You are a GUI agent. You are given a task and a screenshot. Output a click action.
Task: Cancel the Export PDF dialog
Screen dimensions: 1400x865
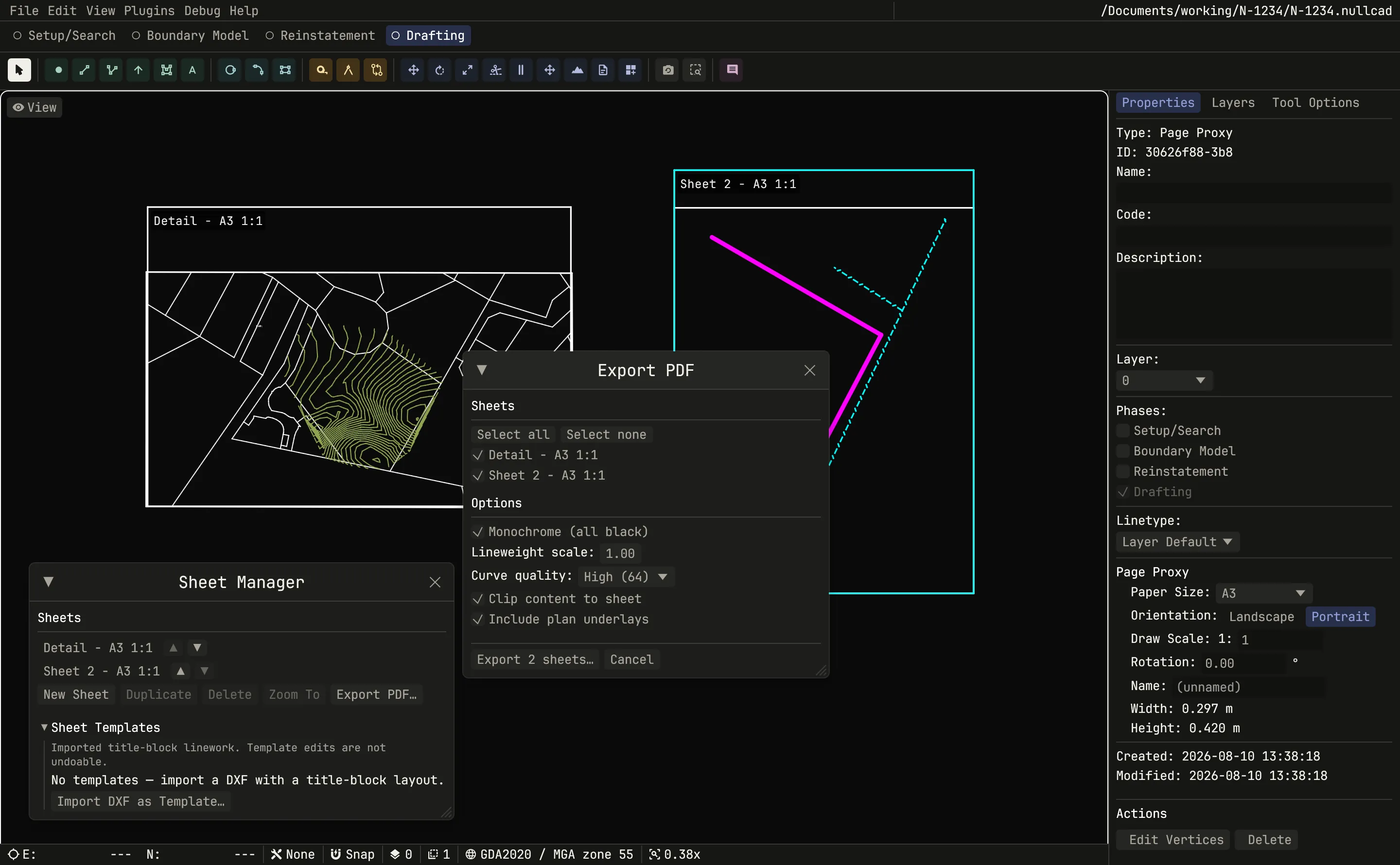tap(631, 659)
